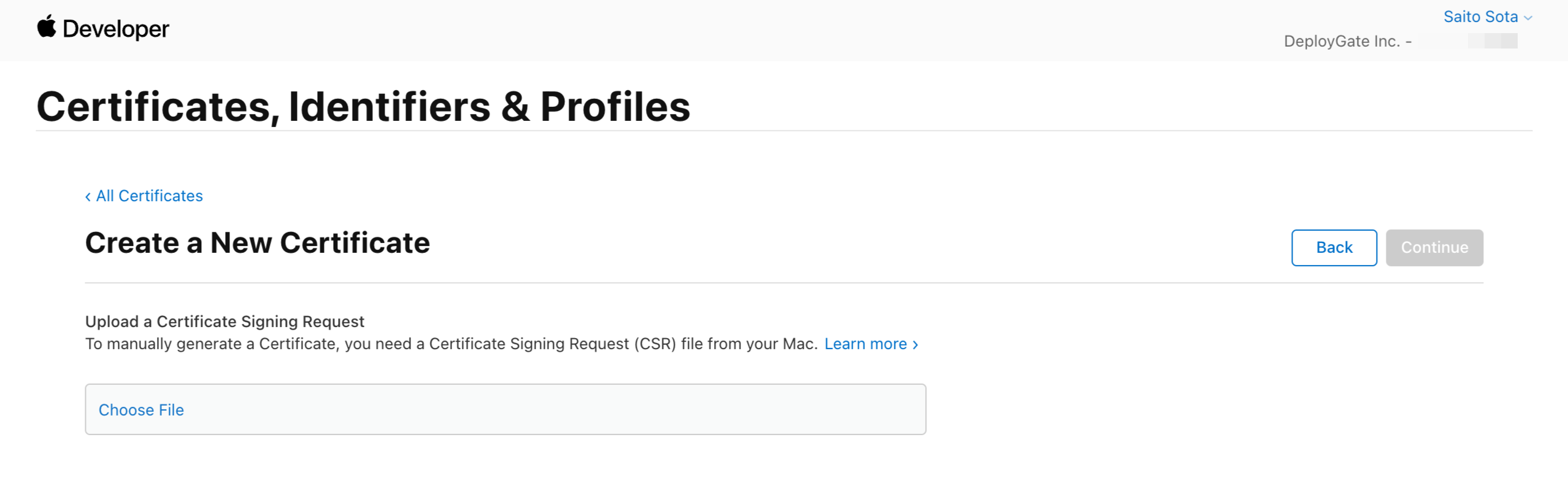Click the Create a New Certificate heading

click(x=257, y=243)
